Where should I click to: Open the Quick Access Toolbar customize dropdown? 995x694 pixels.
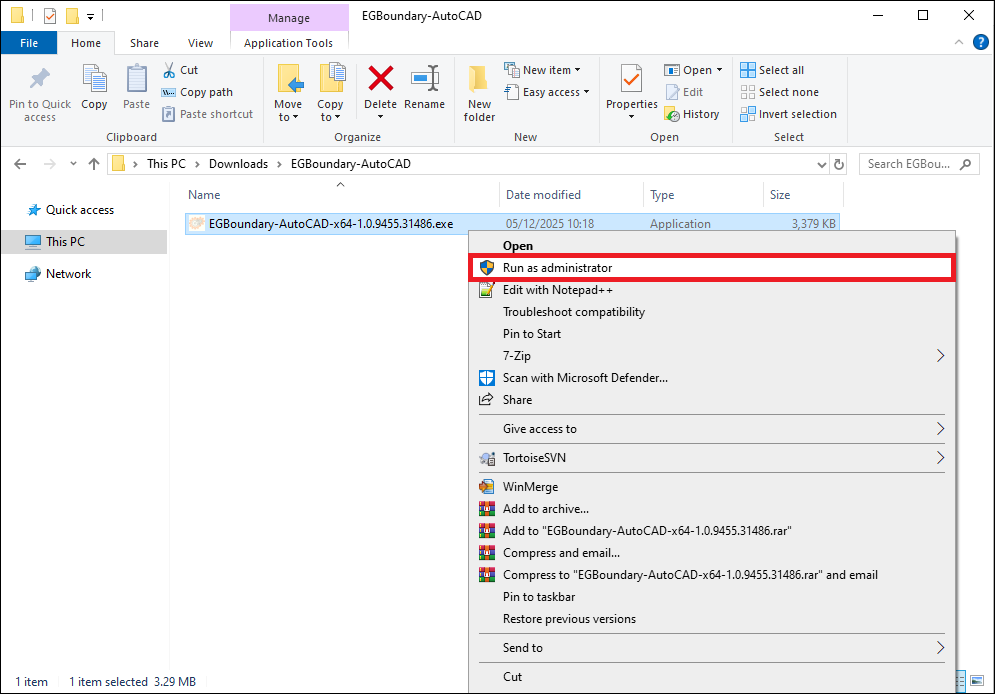point(90,16)
